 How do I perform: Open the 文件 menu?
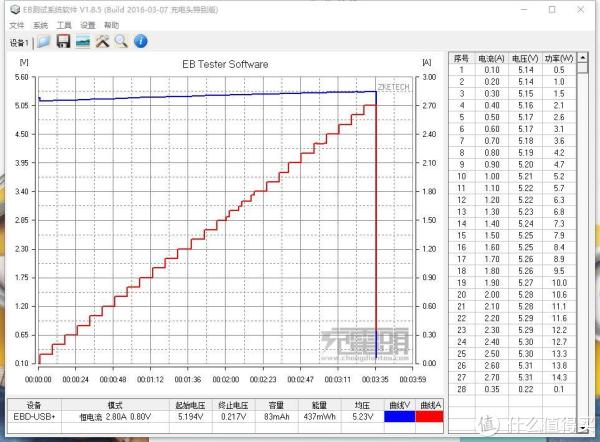pos(16,26)
